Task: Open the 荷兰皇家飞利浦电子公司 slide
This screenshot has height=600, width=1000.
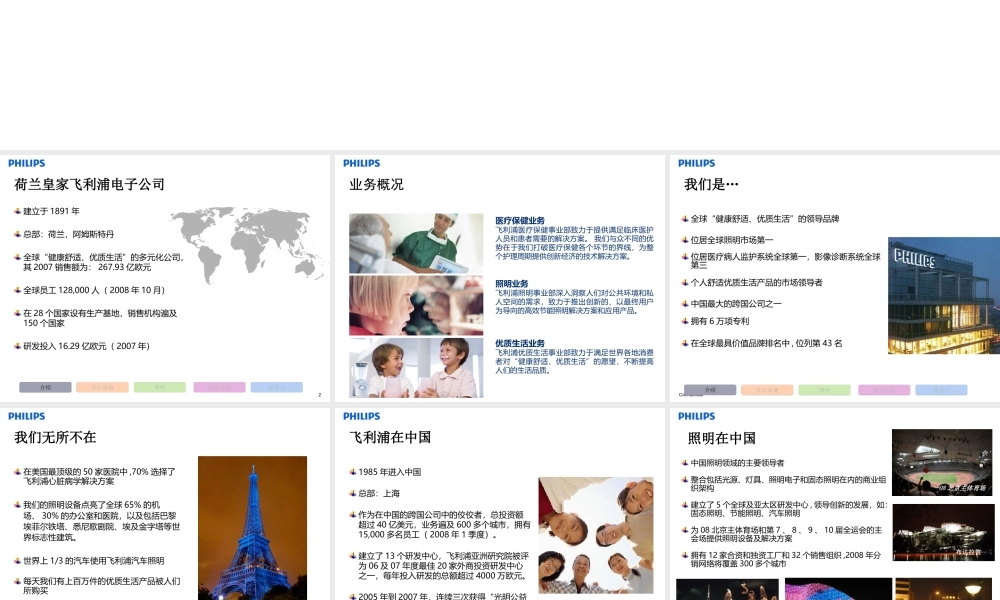Action: 165,278
